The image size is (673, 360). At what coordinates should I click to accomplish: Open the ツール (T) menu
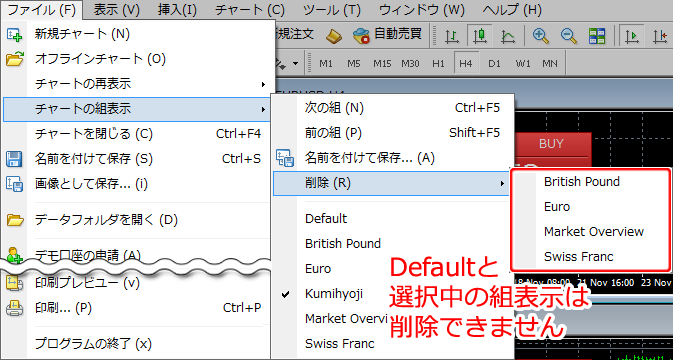coord(332,9)
